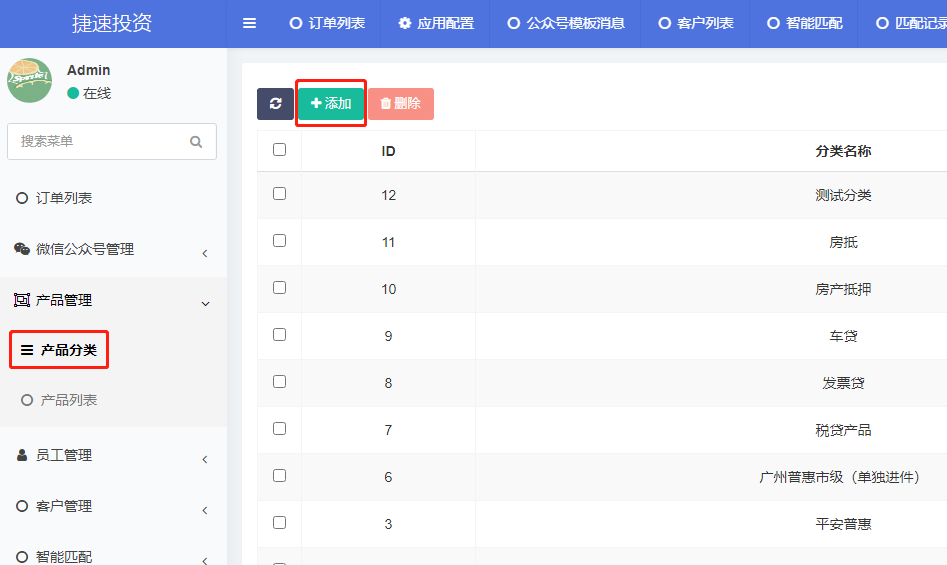Screen dimensions: 947x565
Task: Click the Admin username text
Action: click(x=88, y=70)
